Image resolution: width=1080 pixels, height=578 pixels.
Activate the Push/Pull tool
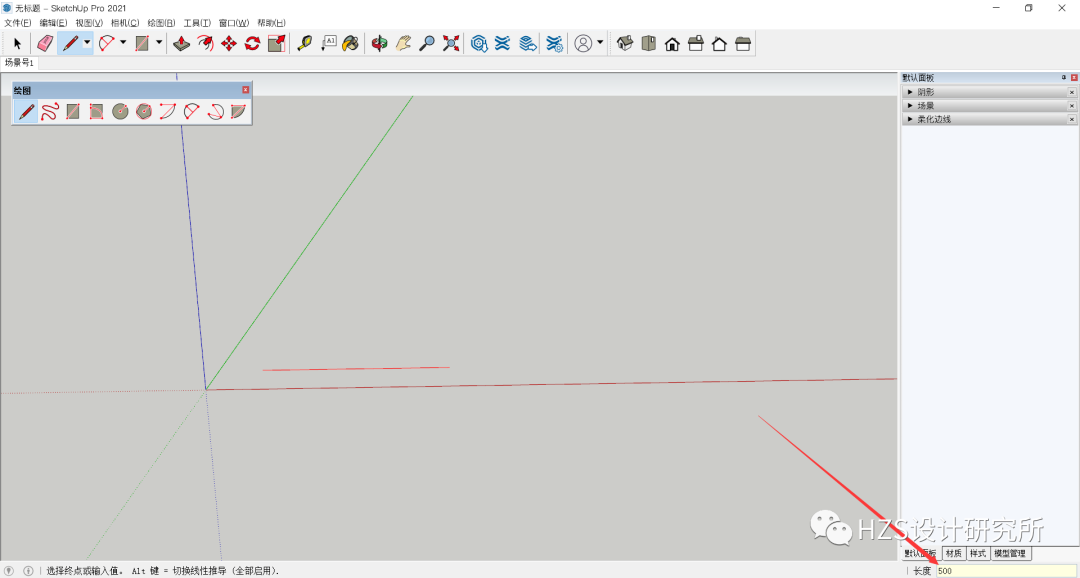[180, 43]
